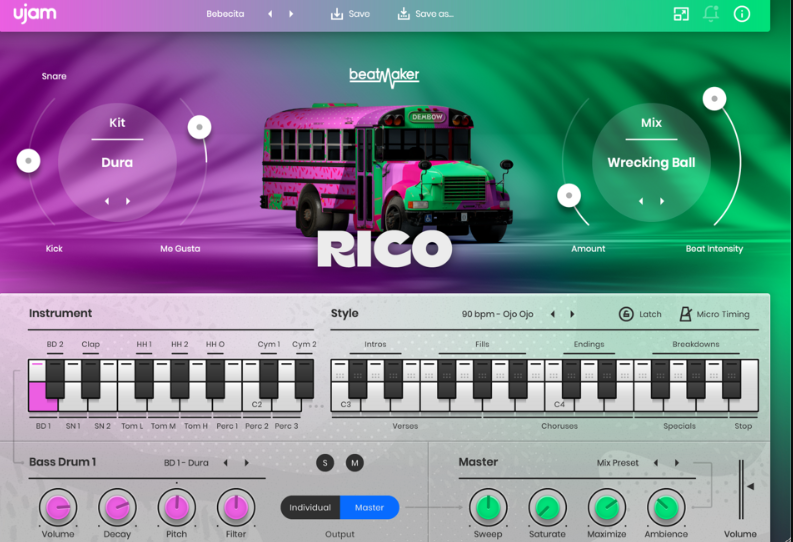Open Micro Timing metronome icon

point(686,314)
